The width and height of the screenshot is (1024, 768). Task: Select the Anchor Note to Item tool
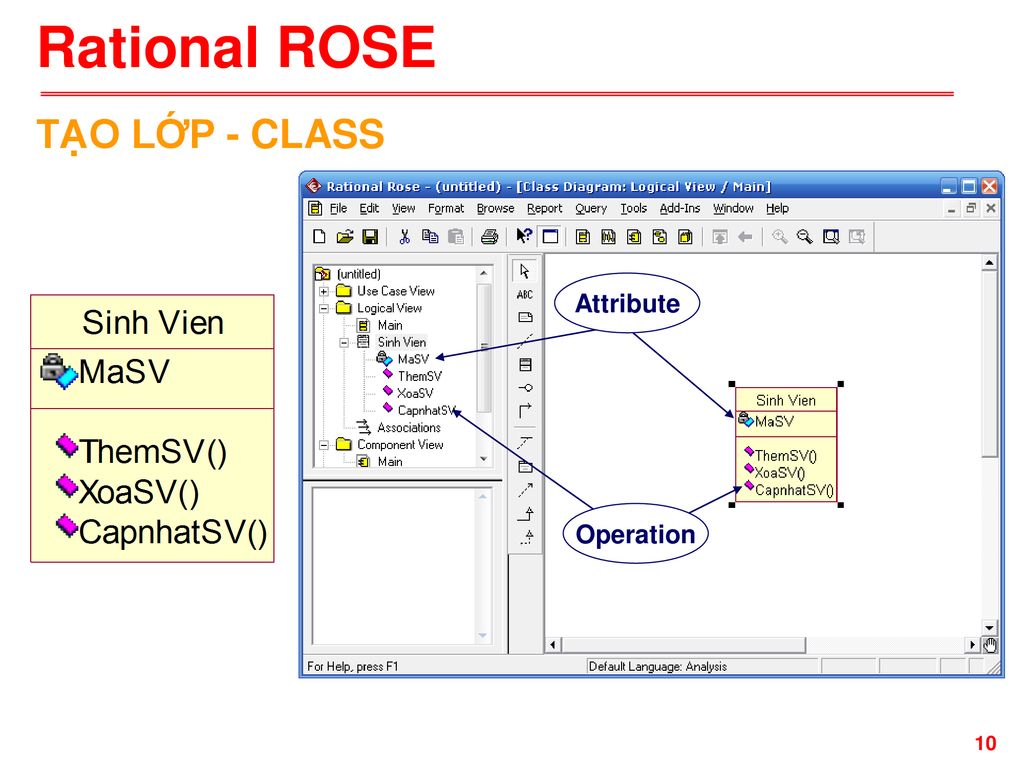[x=525, y=341]
